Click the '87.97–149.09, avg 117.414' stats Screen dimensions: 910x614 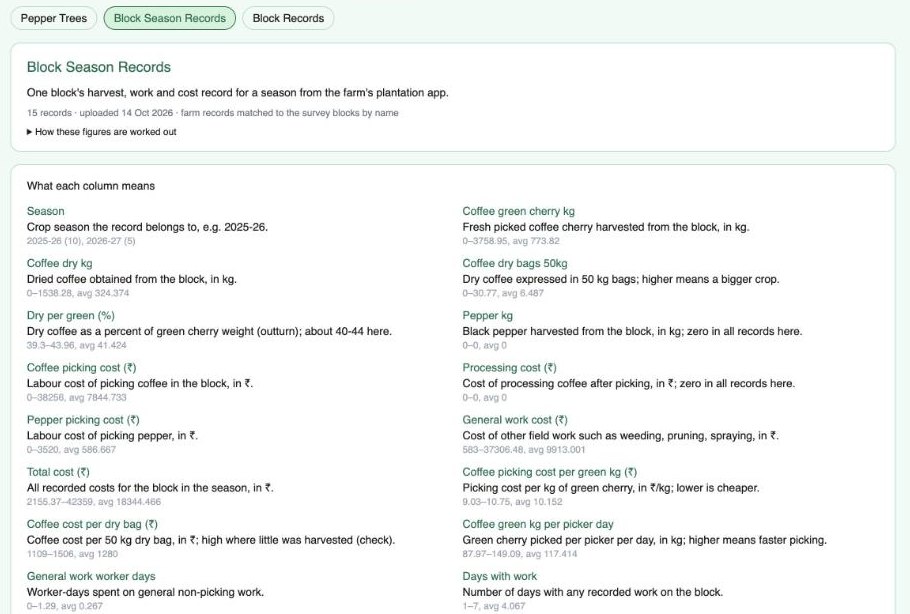point(520,554)
